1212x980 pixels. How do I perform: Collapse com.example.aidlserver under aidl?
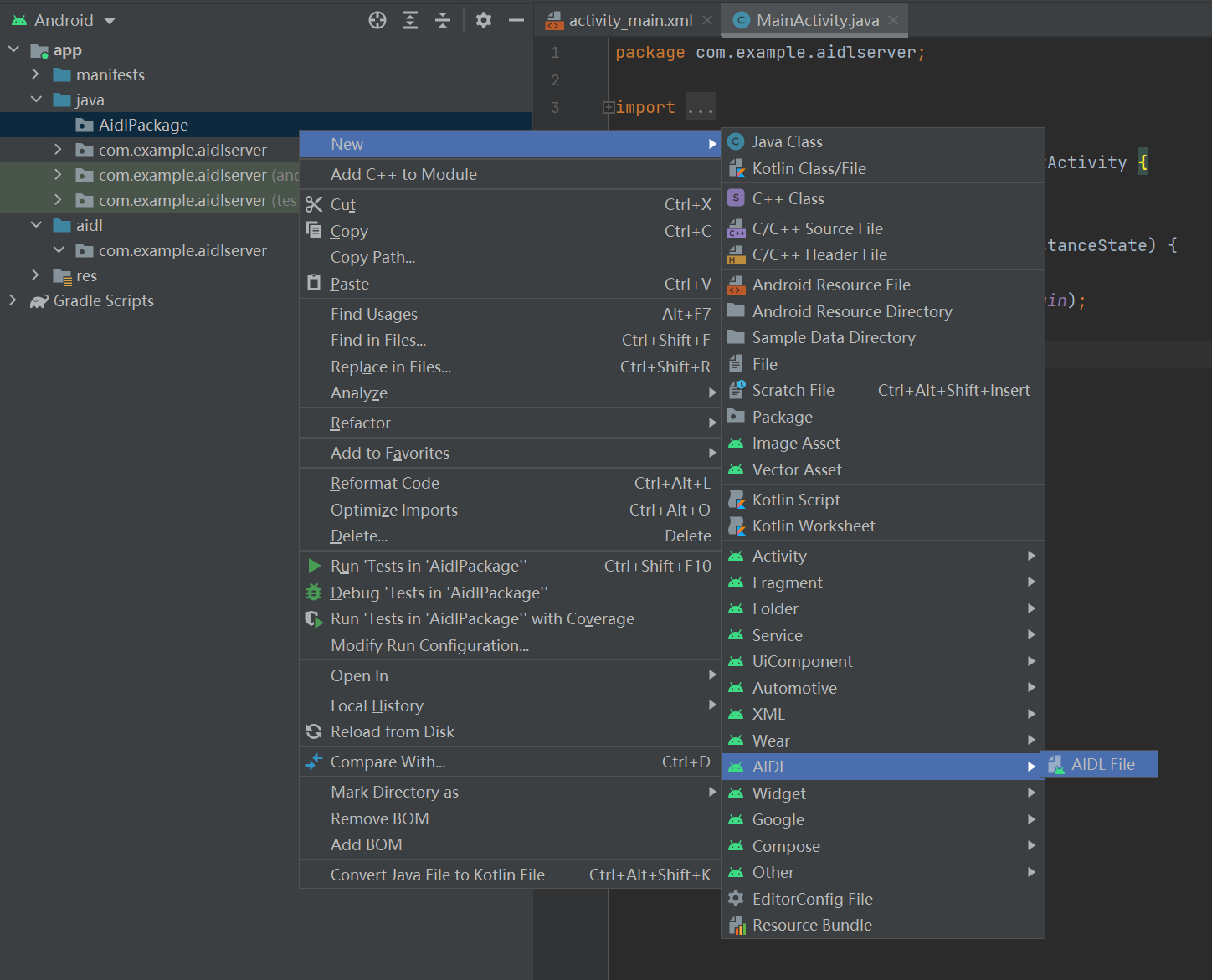click(59, 250)
